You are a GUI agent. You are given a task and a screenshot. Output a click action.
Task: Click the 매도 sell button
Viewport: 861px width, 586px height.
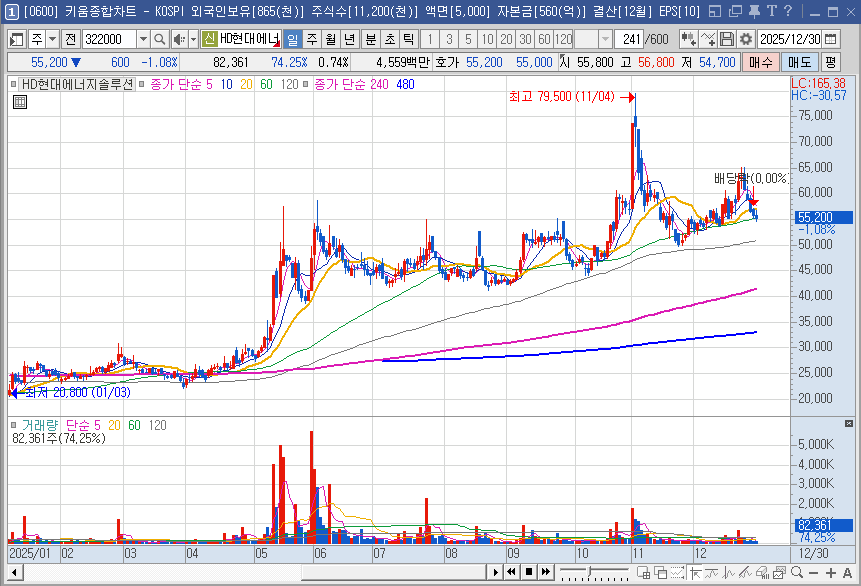pyautogui.click(x=800, y=62)
